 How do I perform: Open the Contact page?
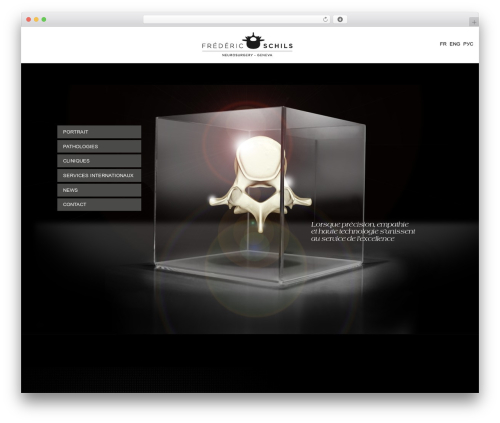click(99, 205)
